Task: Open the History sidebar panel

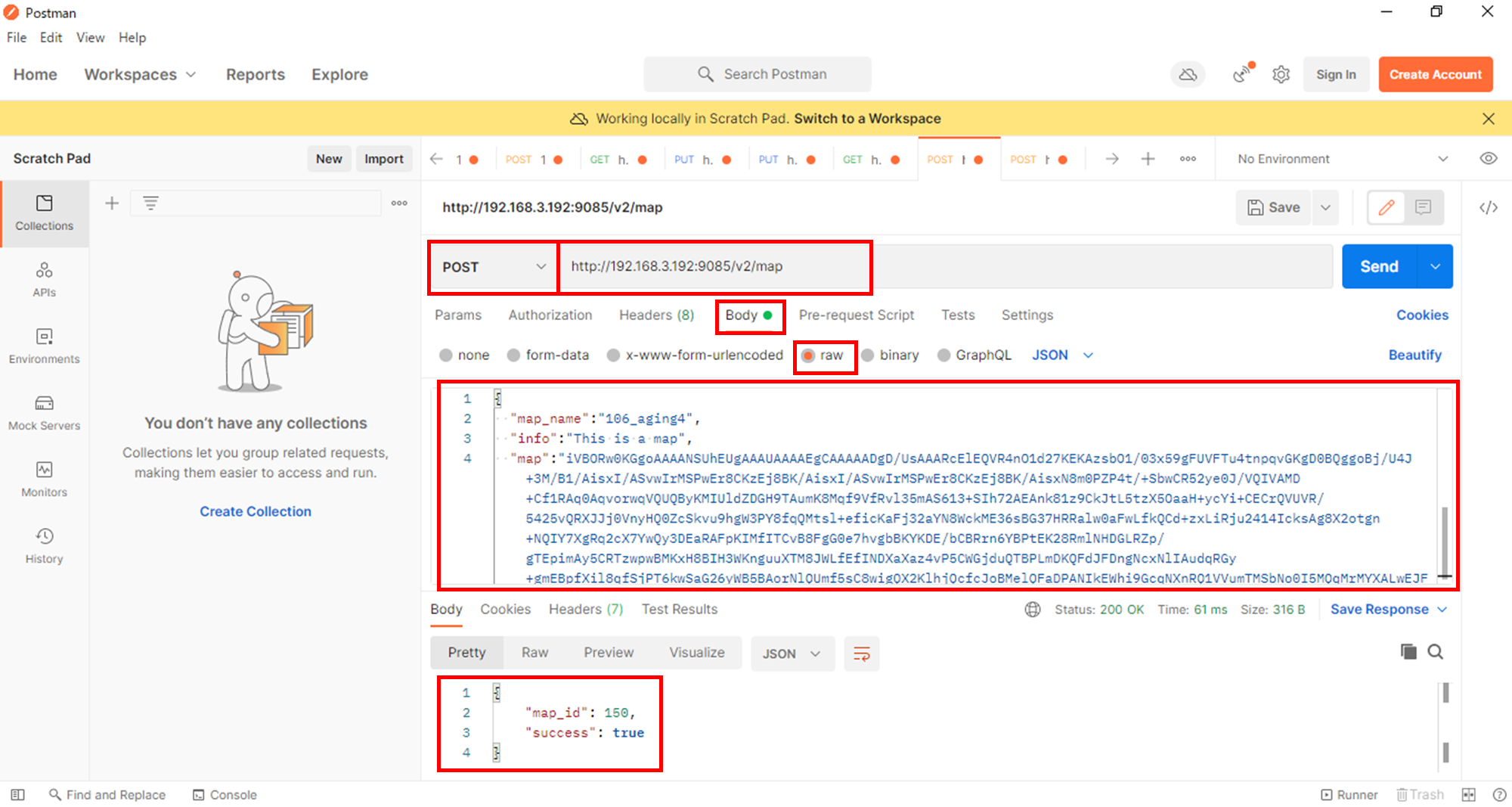Action: pos(44,546)
